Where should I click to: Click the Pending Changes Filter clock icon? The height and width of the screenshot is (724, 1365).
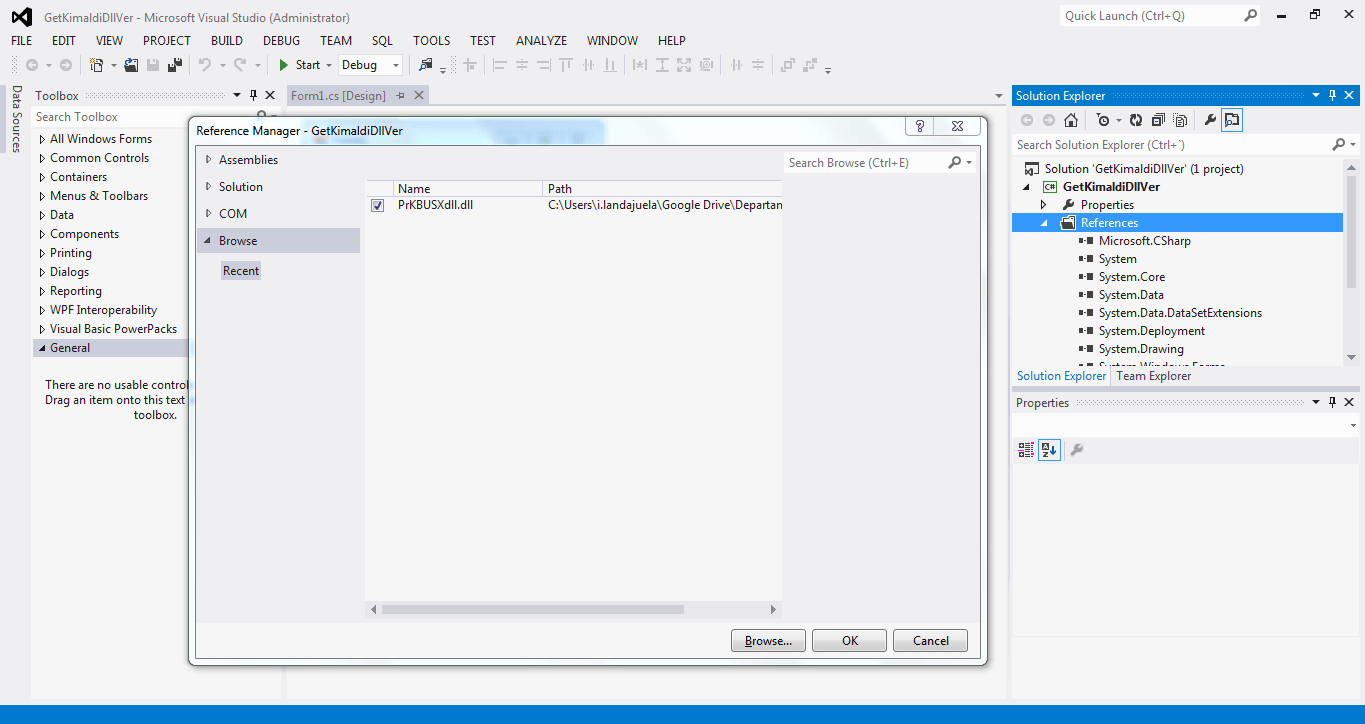pos(1102,120)
